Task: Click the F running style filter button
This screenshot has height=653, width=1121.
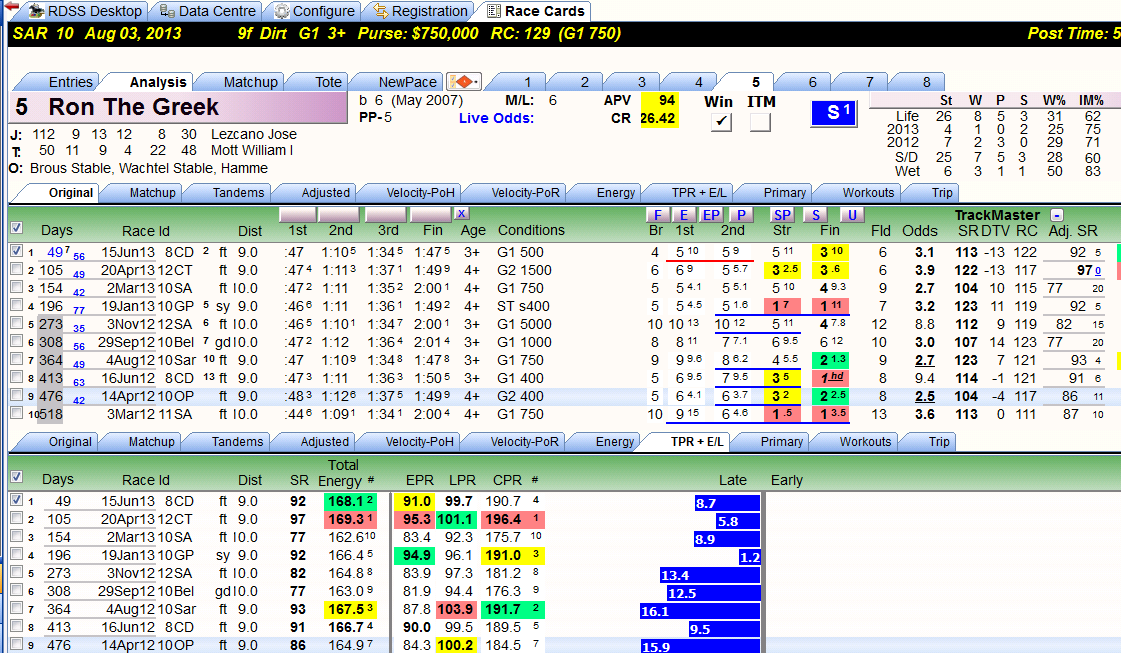Action: [657, 215]
